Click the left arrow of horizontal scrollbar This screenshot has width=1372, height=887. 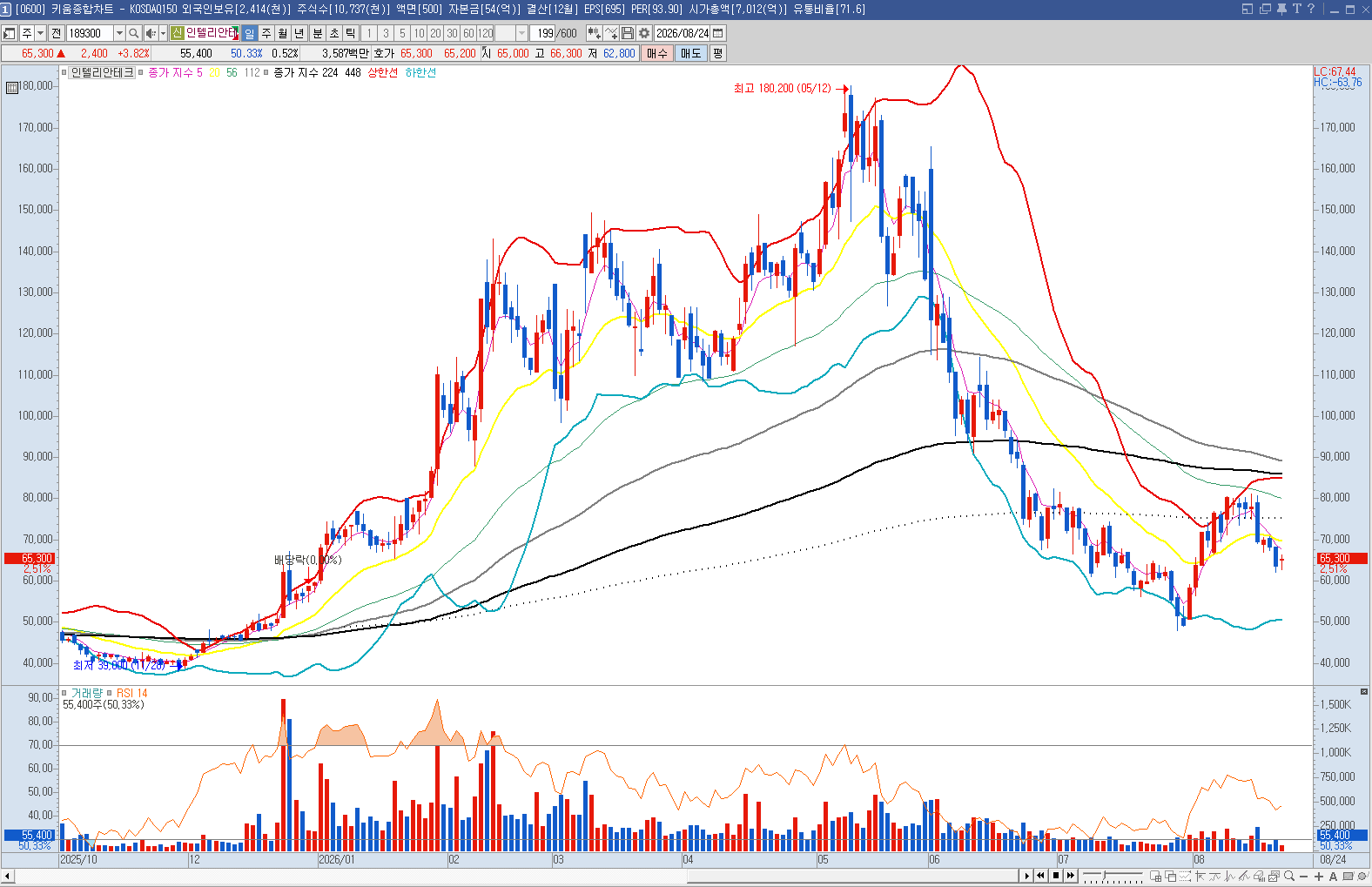coord(7,876)
